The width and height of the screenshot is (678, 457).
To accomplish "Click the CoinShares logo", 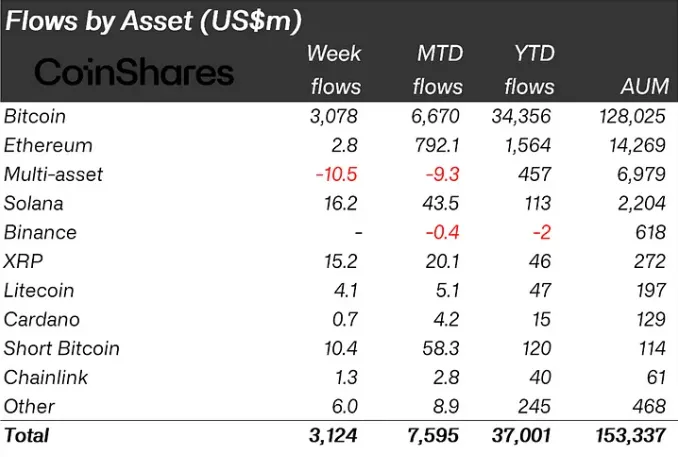I will [x=134, y=72].
